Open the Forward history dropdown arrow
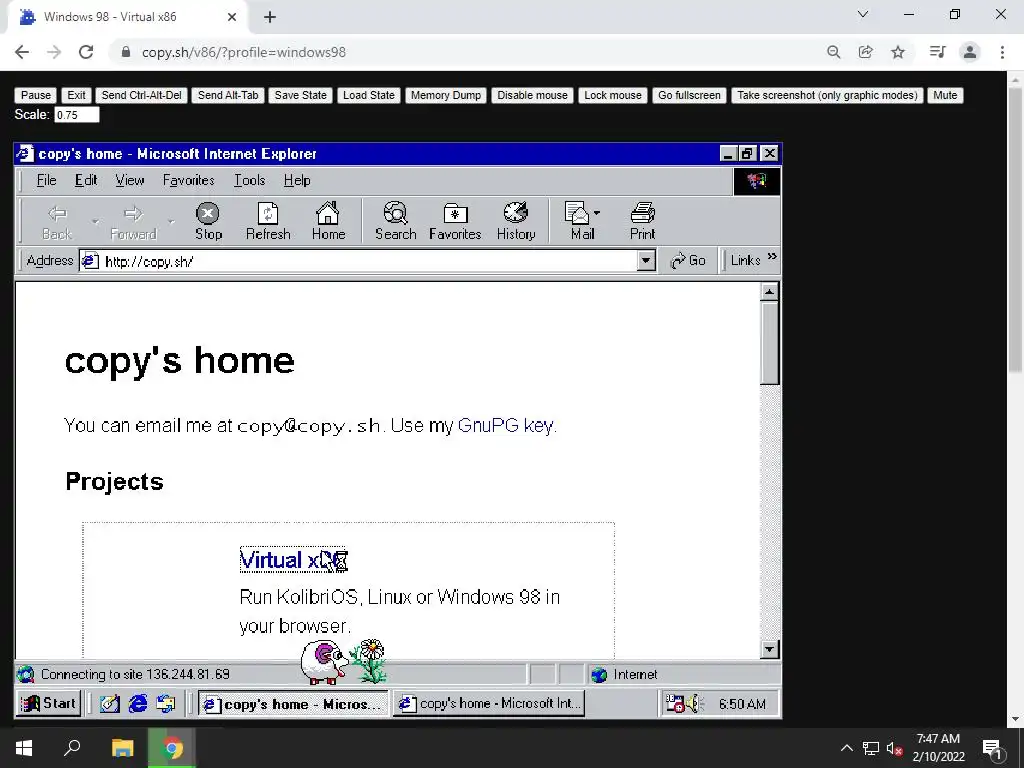This screenshot has width=1024, height=768. pyautogui.click(x=171, y=222)
